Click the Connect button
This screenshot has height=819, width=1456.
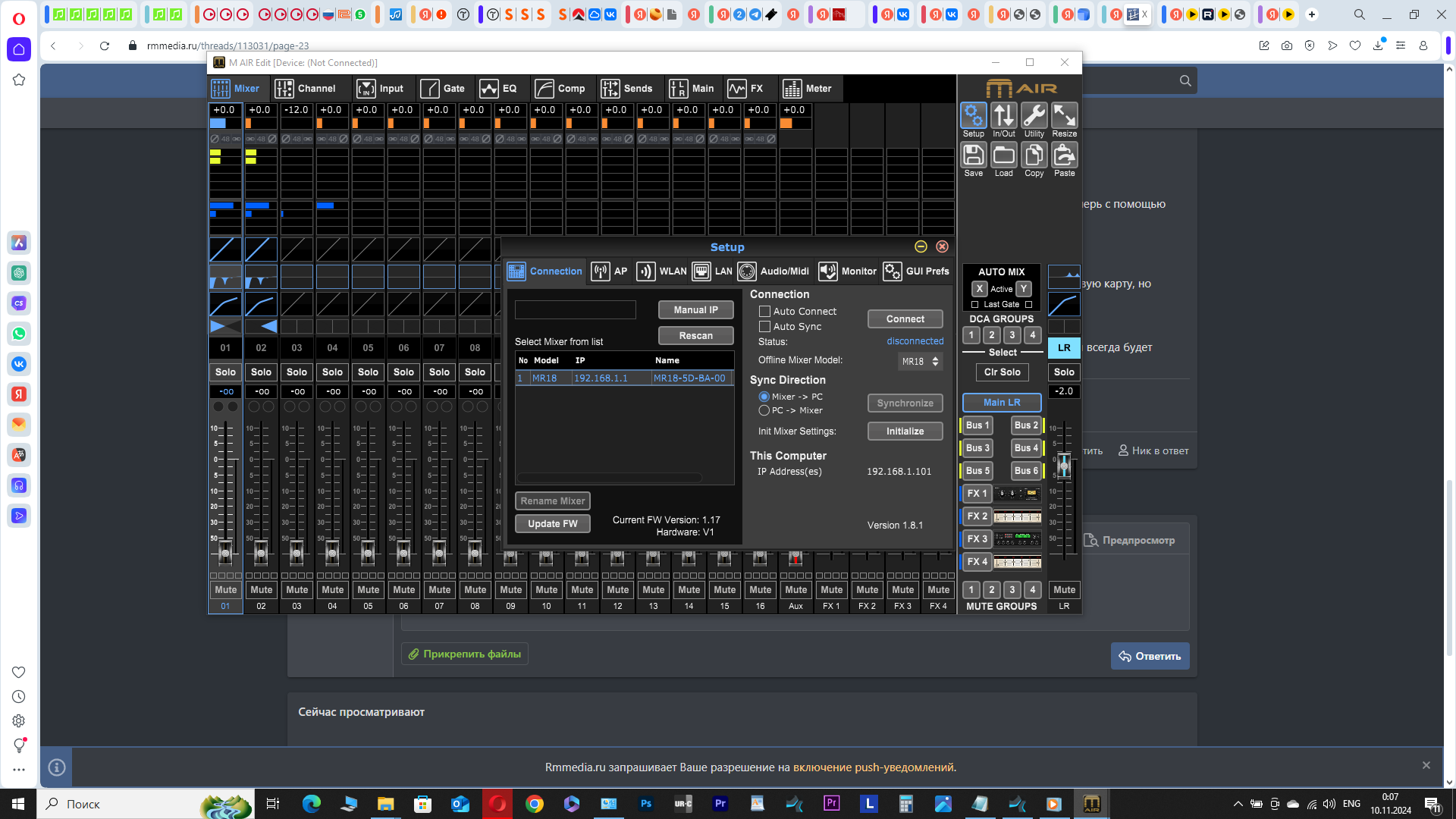[905, 319]
